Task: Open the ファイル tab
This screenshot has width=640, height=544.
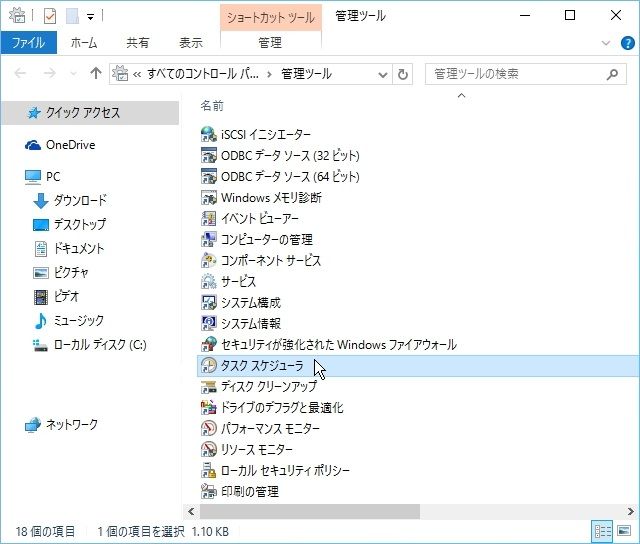Action: (x=29, y=43)
